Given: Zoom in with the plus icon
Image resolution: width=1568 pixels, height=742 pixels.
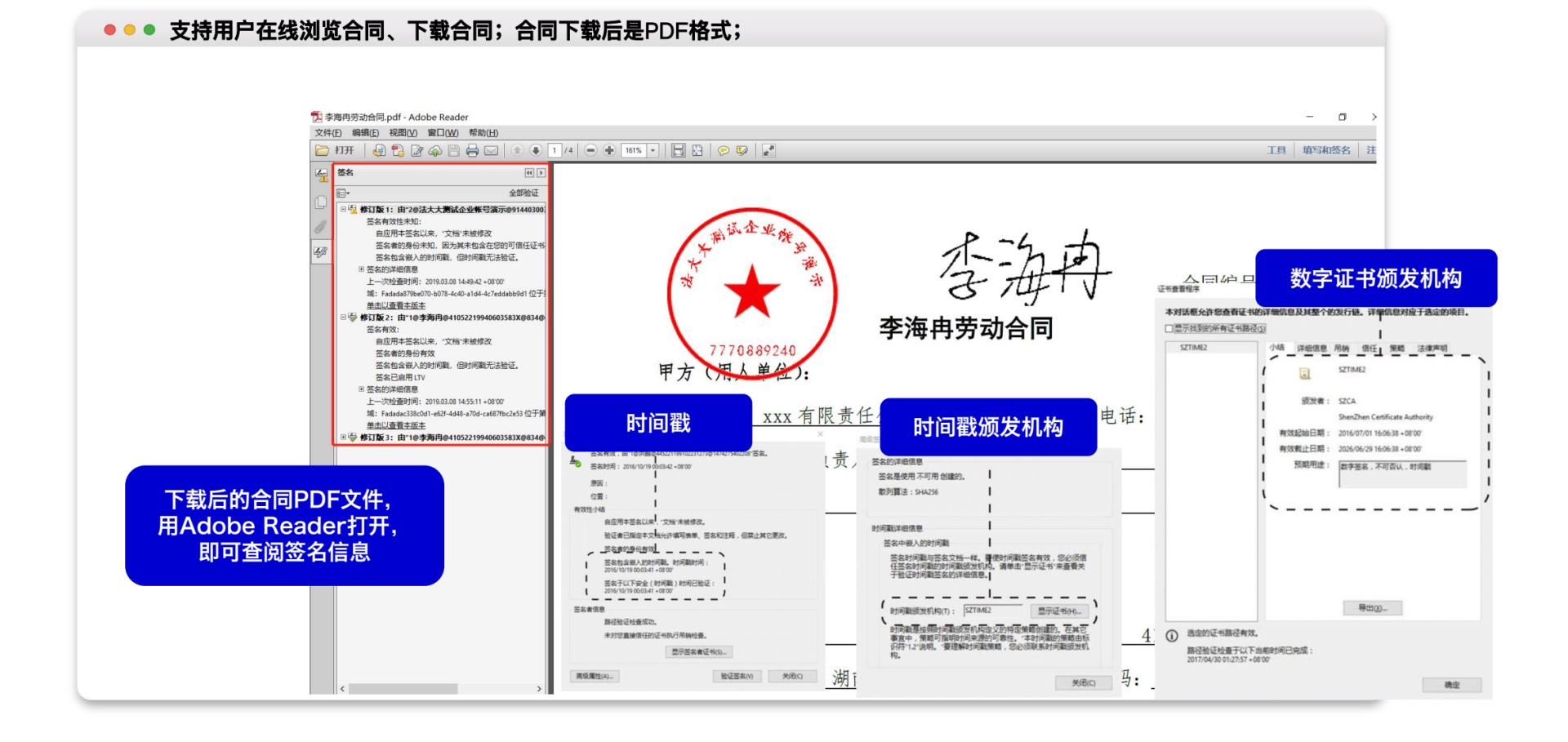Looking at the screenshot, I should (x=609, y=150).
